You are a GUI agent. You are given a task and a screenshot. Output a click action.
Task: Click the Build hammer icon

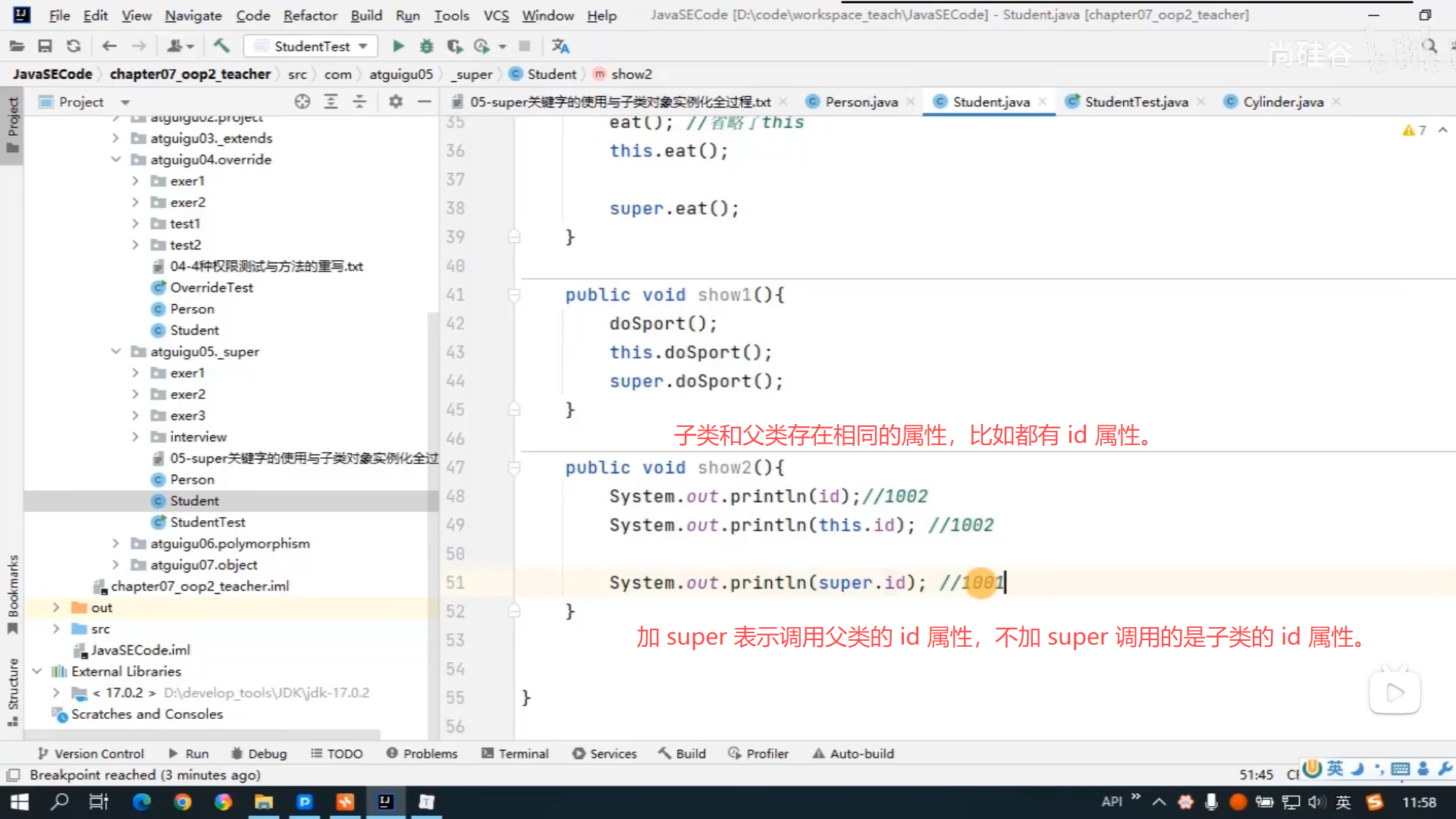point(221,46)
